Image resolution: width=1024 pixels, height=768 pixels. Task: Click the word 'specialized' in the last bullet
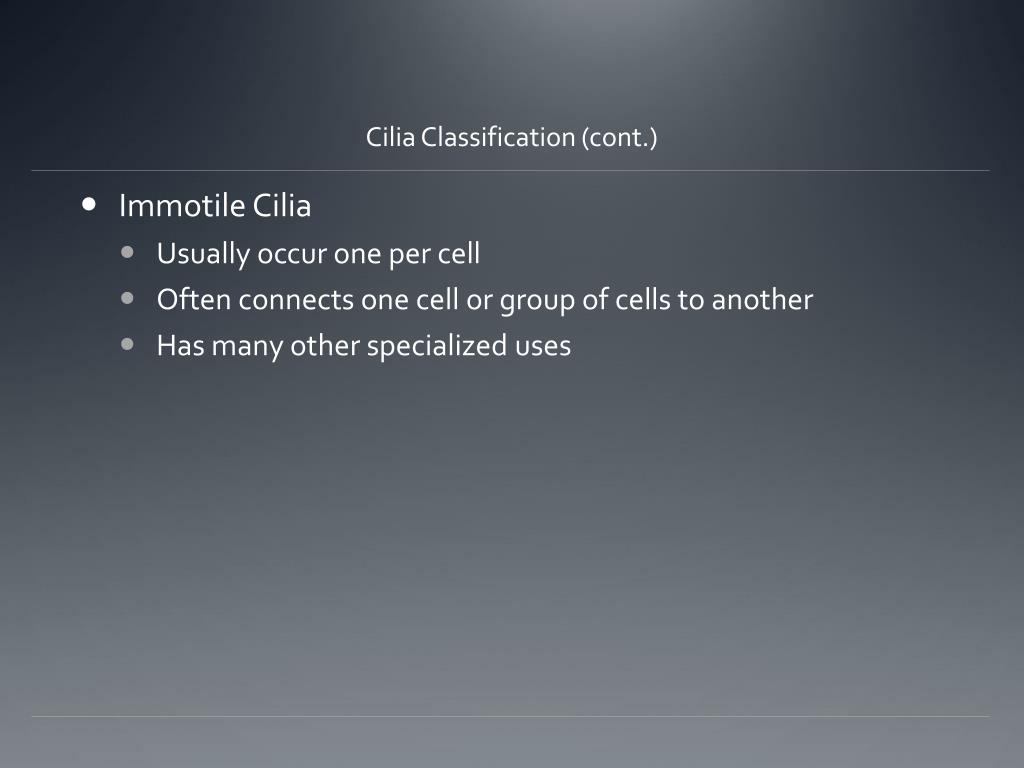tap(437, 346)
